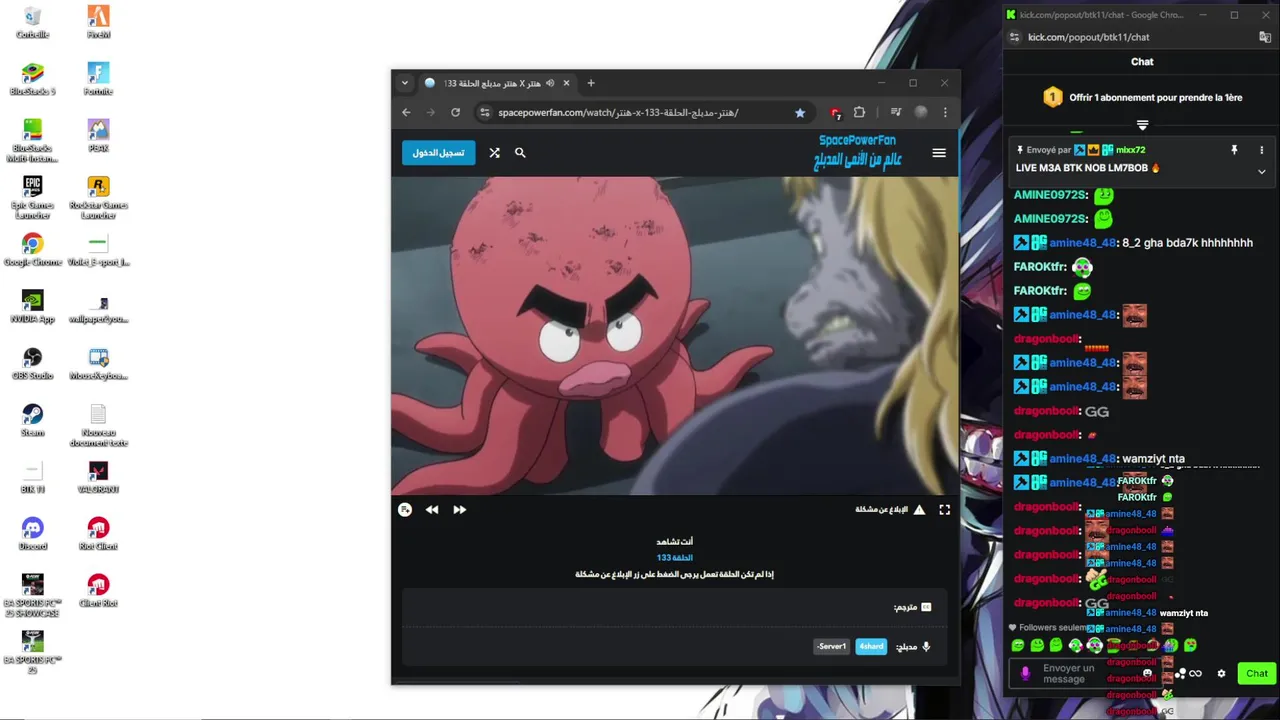This screenshot has width=1280, height=720.
Task: Open the VALORANT desktop shortcut
Action: tap(98, 478)
